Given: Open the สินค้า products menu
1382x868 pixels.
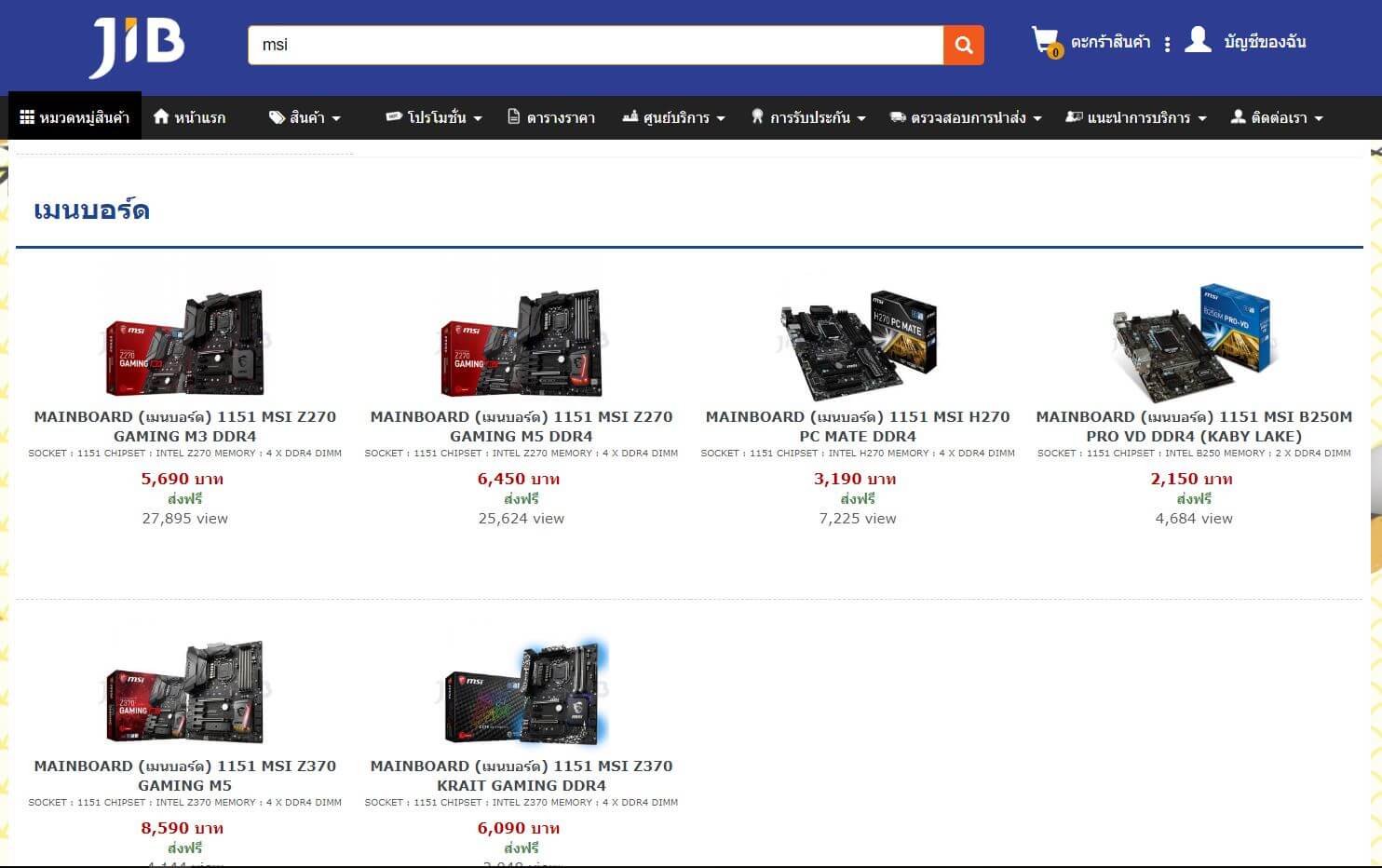Looking at the screenshot, I should 305,117.
